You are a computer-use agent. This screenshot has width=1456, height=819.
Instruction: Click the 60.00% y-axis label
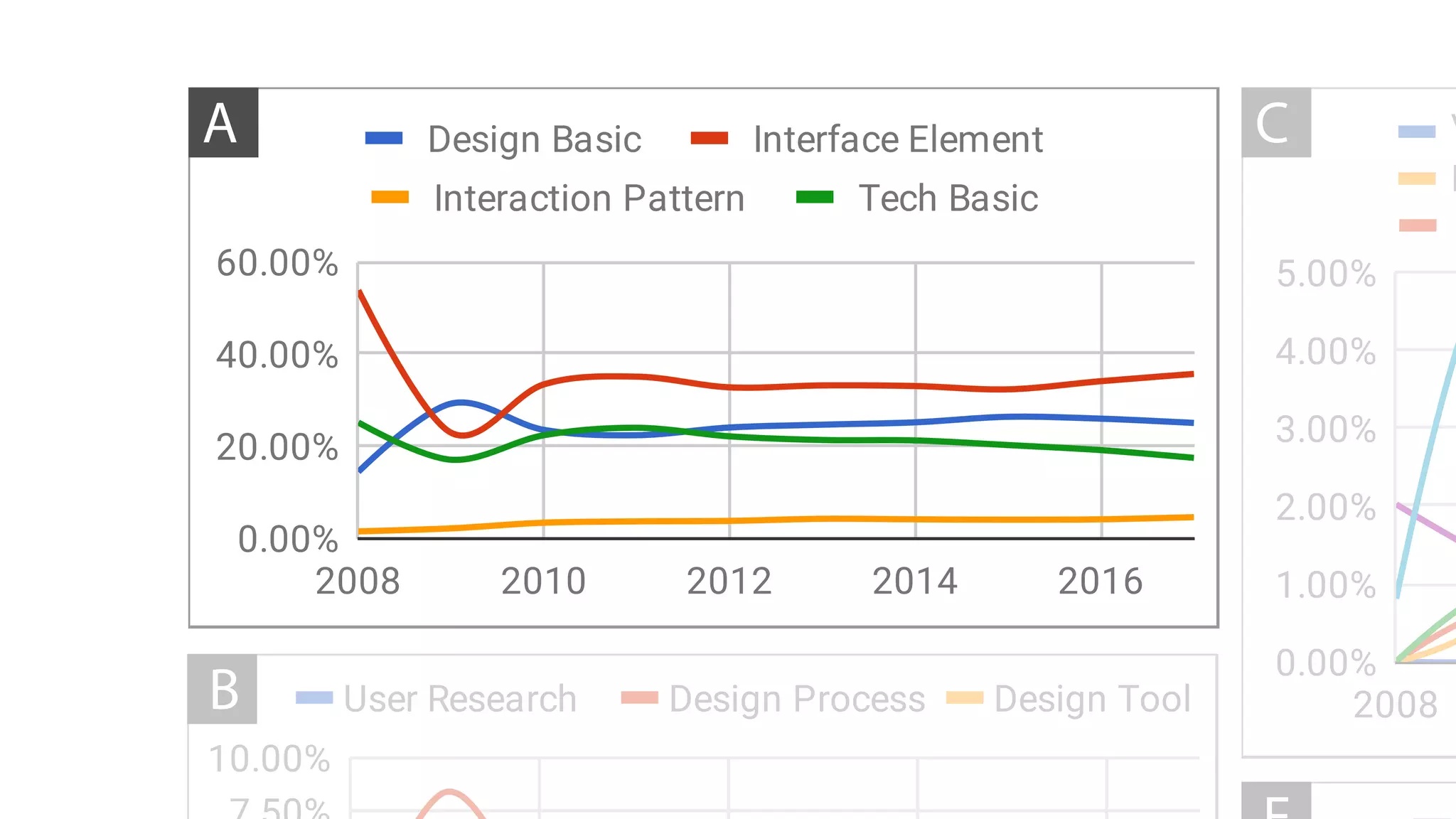click(277, 263)
